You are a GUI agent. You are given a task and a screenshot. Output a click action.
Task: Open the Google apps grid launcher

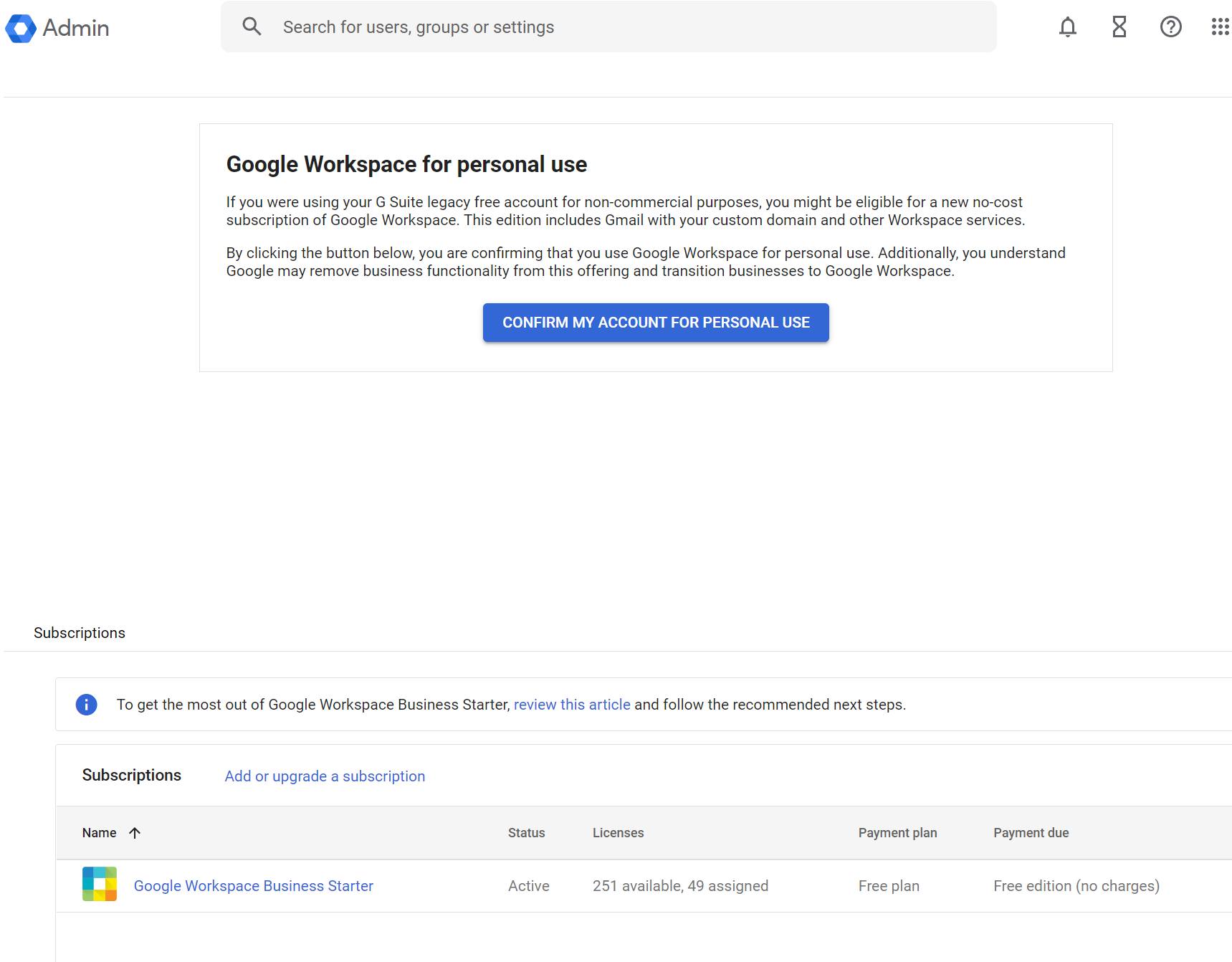click(1220, 27)
